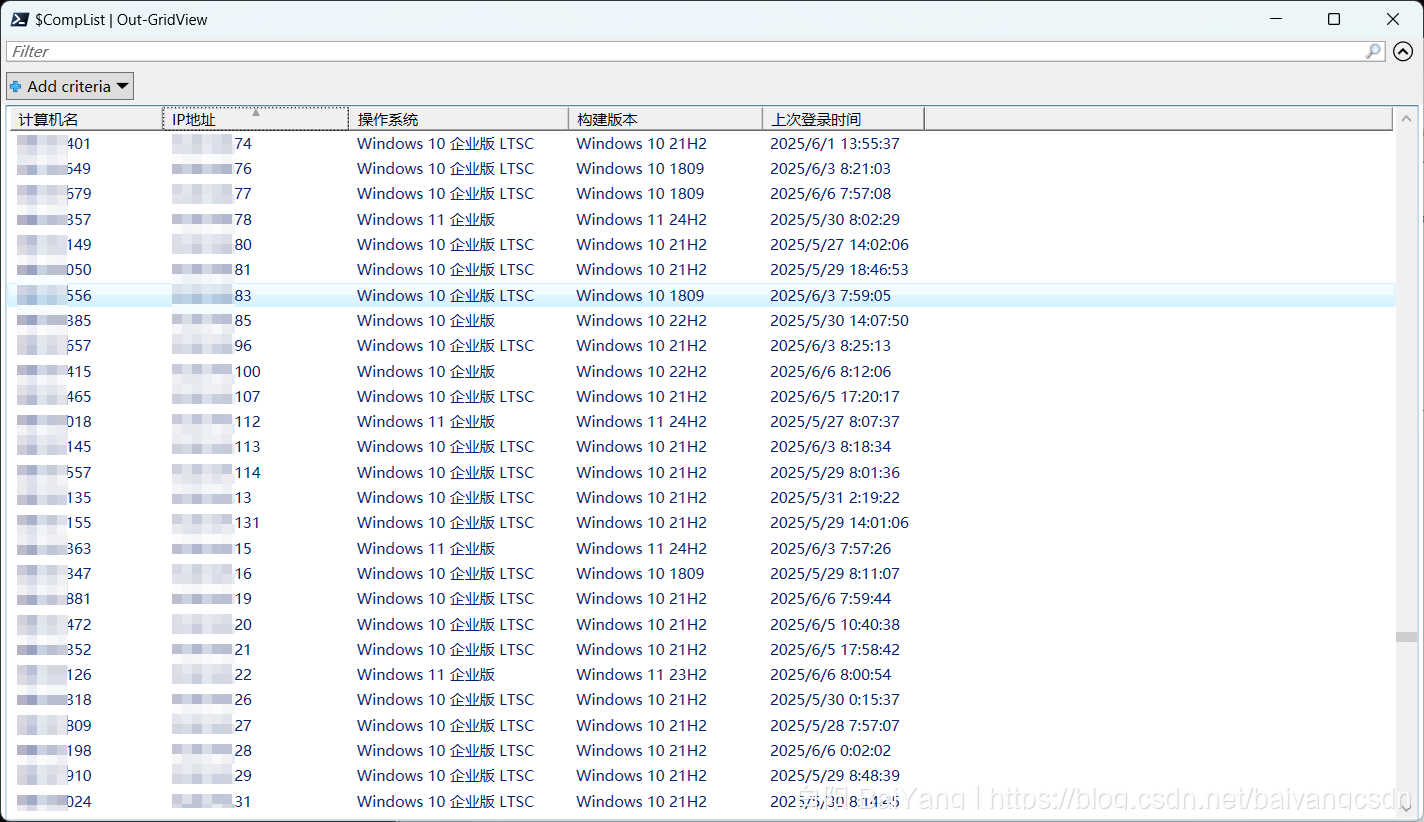Select login time 2025/6/6 8:12:06
This screenshot has height=822, width=1424.
click(830, 371)
